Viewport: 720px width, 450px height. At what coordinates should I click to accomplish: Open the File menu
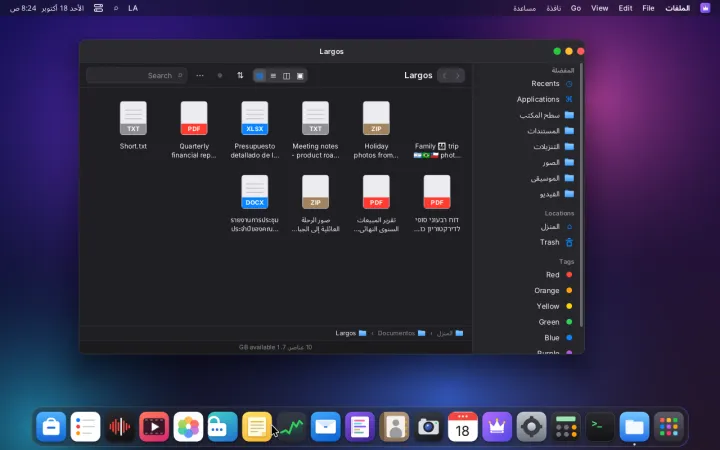click(x=648, y=8)
